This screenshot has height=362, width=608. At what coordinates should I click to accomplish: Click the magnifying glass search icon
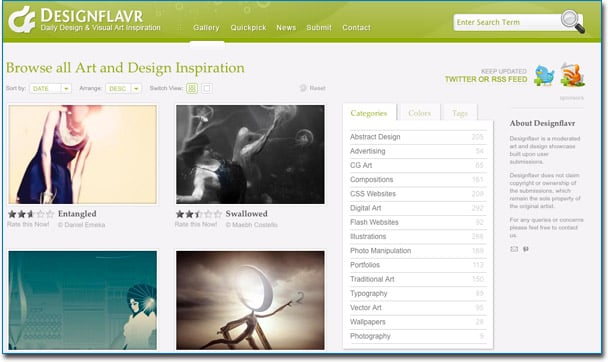point(573,21)
